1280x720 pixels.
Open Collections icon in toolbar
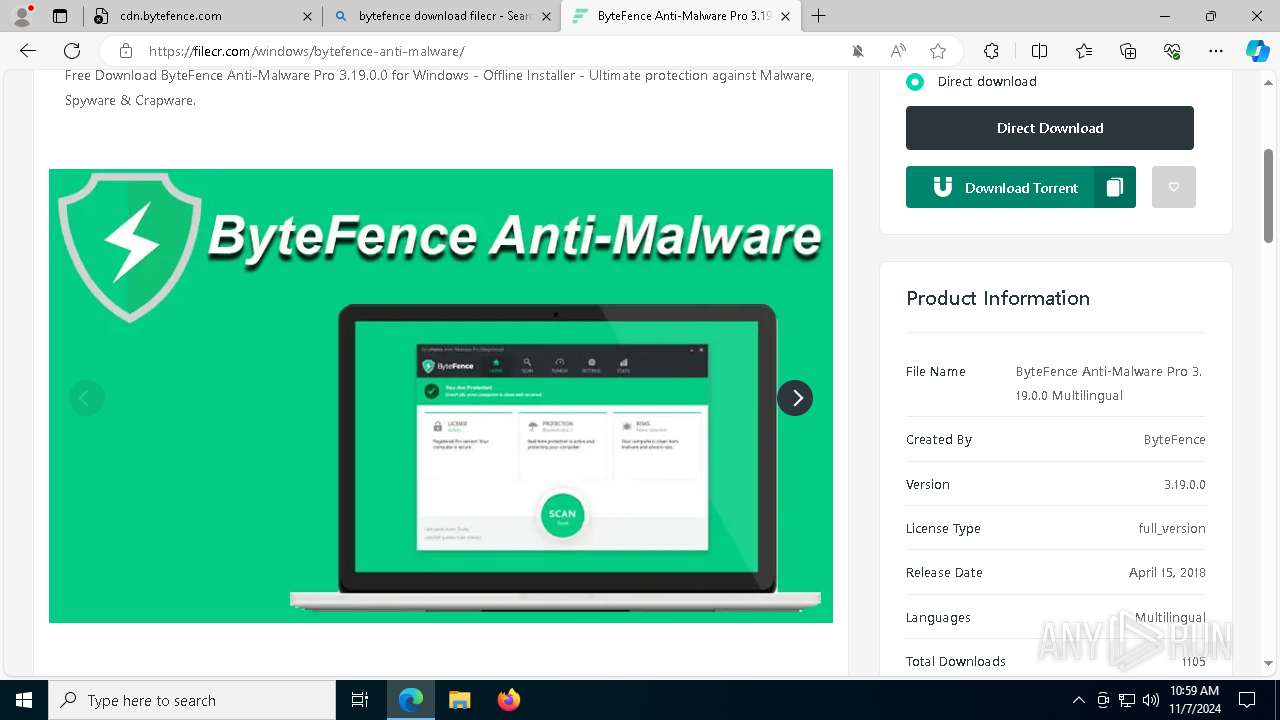click(1128, 51)
